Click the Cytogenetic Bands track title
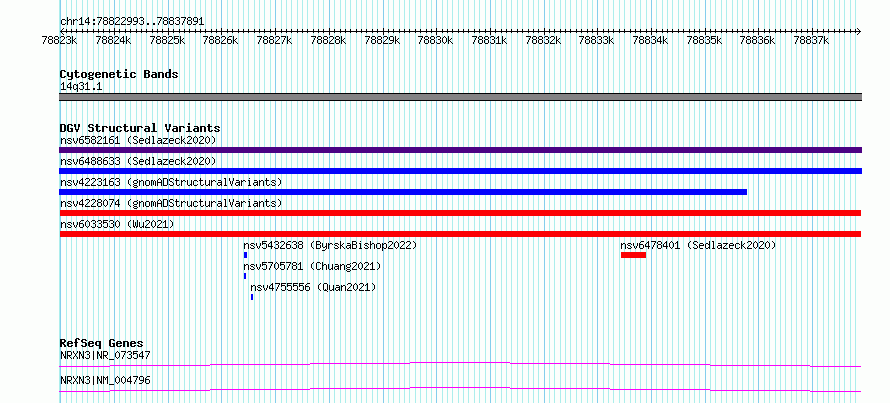This screenshot has width=890, height=403. [x=119, y=74]
